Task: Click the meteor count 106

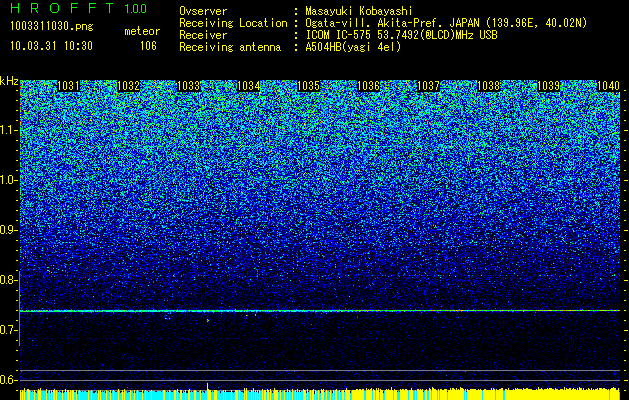Action: tap(148, 46)
